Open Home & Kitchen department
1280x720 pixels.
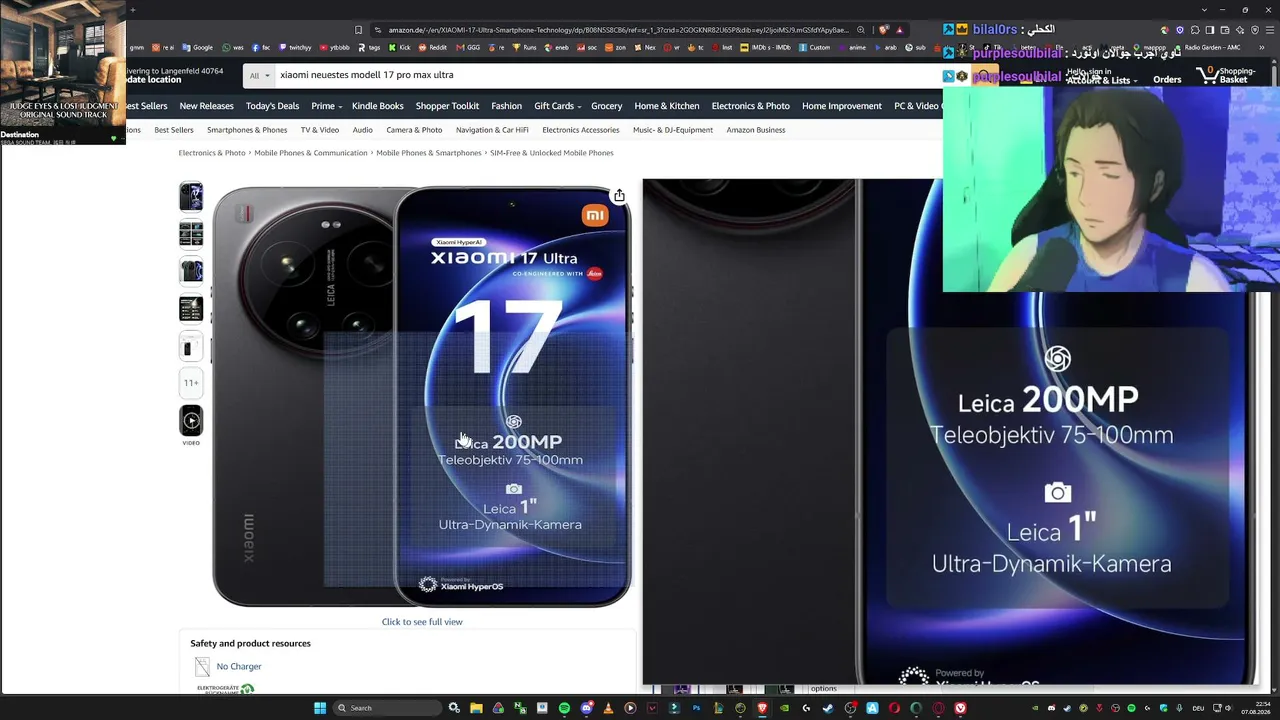coord(667,106)
